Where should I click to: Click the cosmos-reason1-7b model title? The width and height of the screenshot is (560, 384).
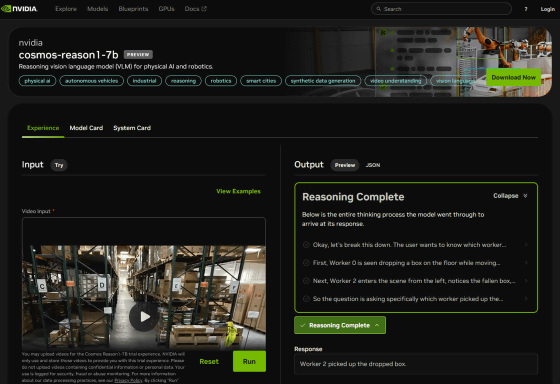tap(68, 55)
